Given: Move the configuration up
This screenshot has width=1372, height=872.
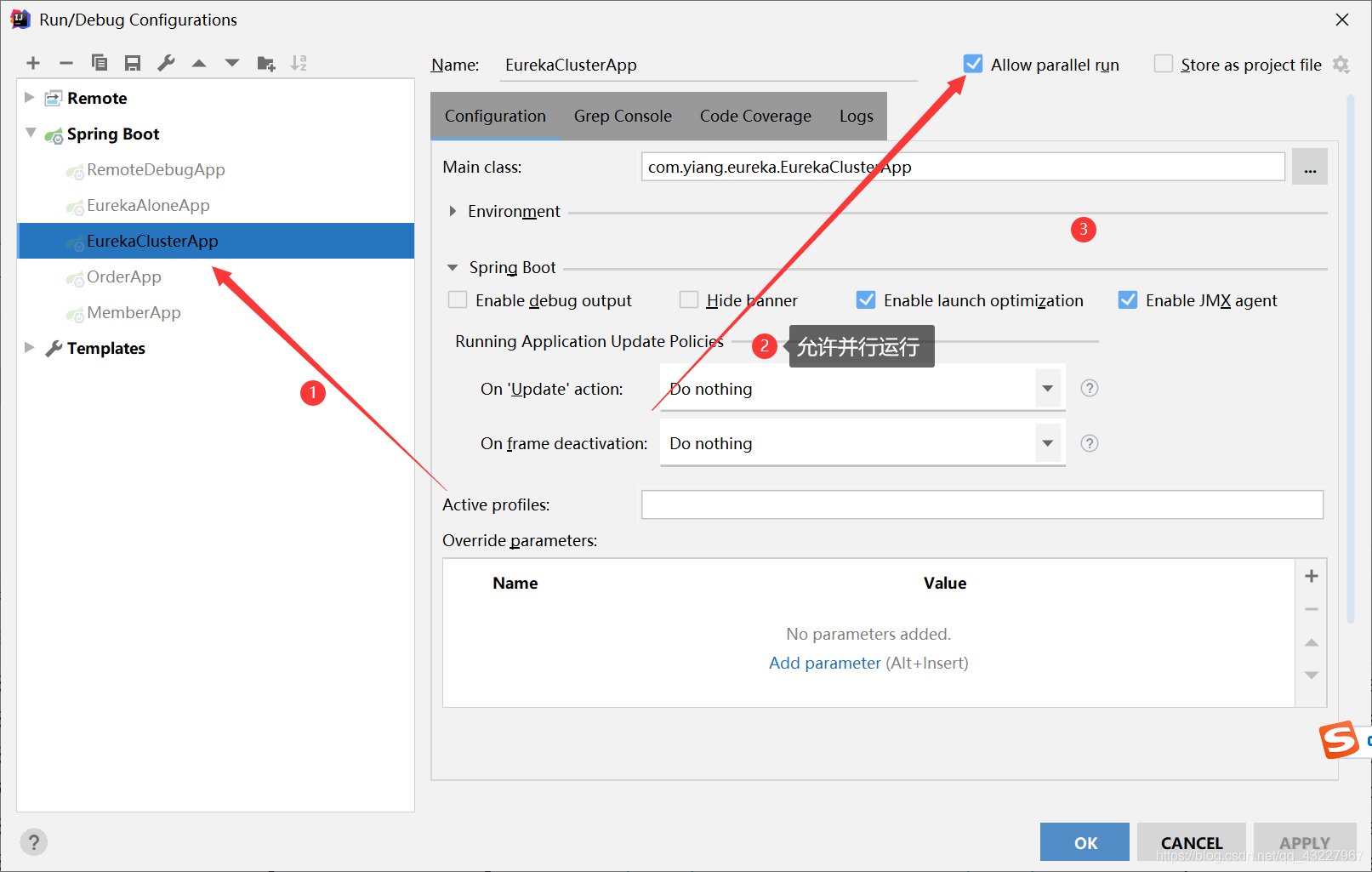Looking at the screenshot, I should click(x=199, y=63).
